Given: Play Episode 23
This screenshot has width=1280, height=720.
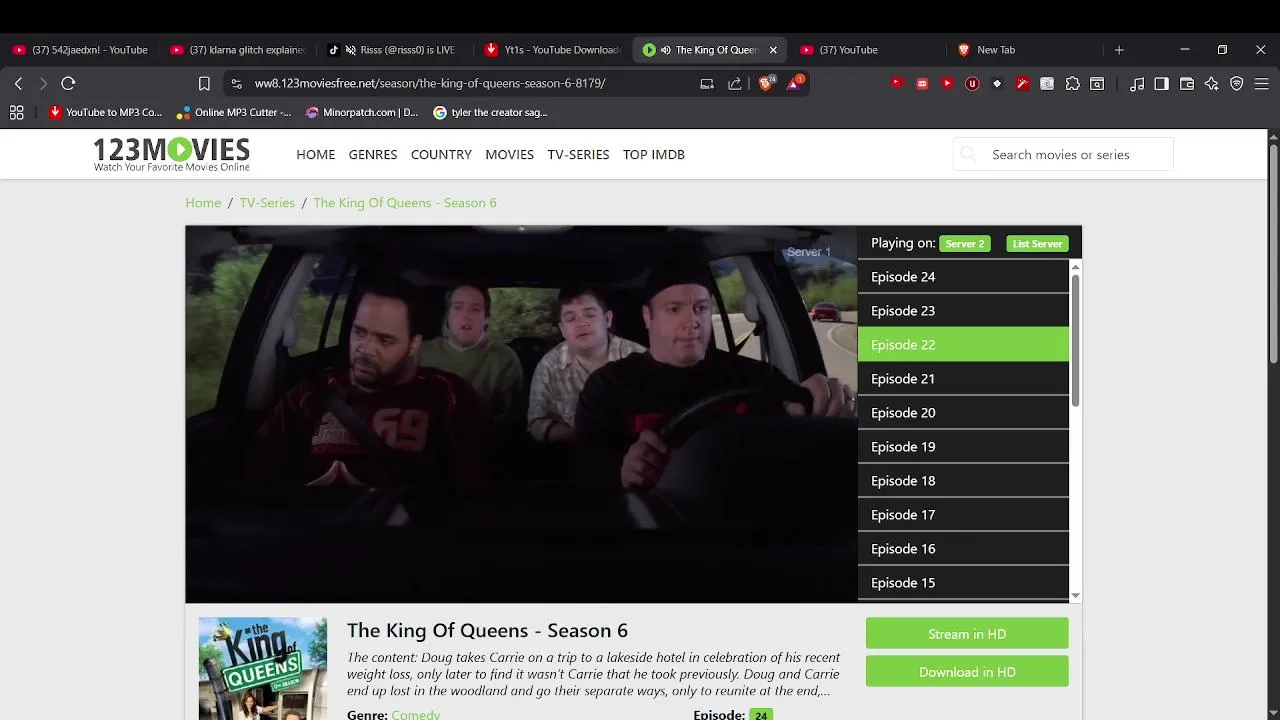Looking at the screenshot, I should tap(963, 311).
